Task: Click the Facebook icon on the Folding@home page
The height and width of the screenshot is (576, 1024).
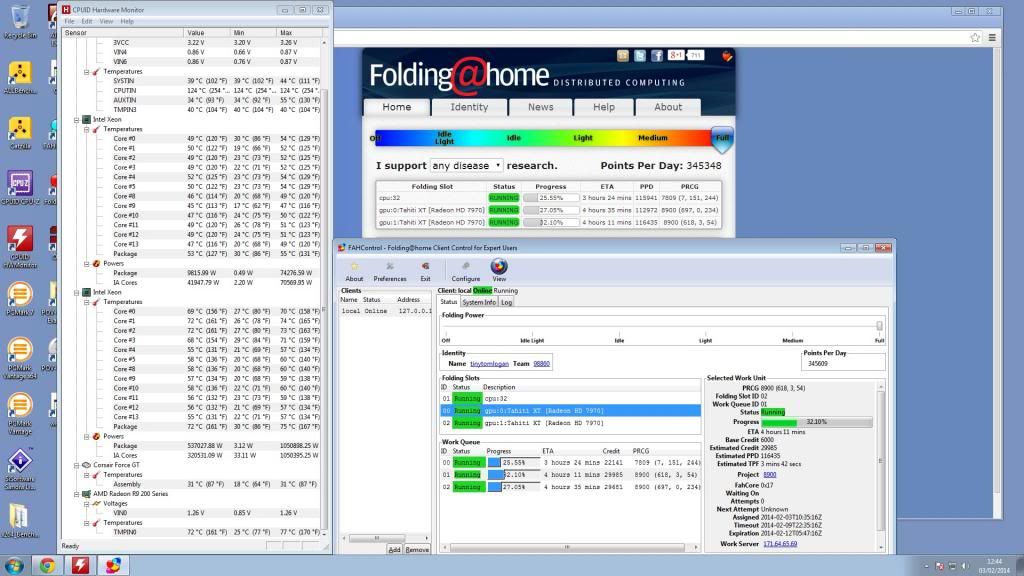Action: coord(657,56)
